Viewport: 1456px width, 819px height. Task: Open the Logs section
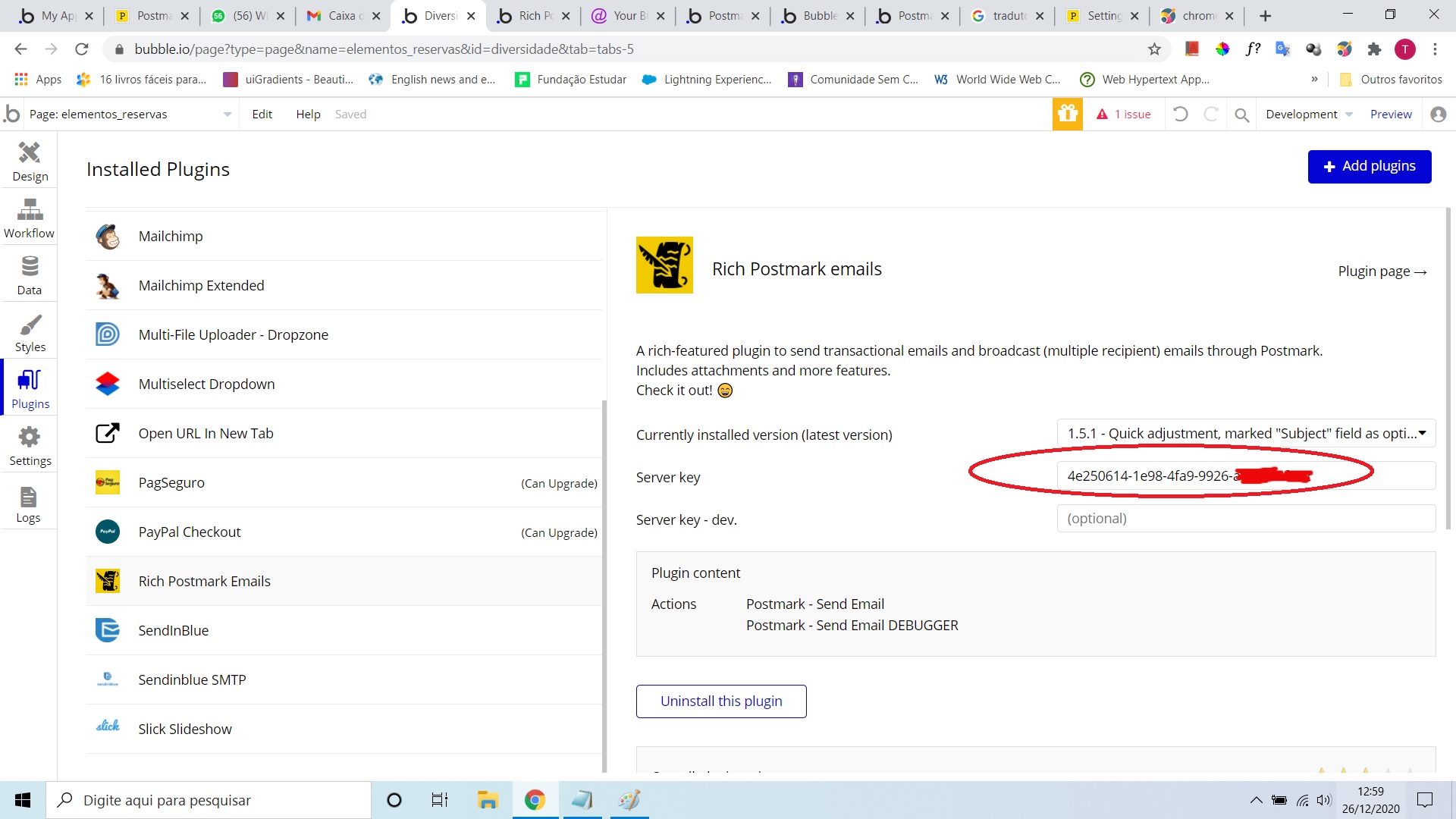point(29,504)
